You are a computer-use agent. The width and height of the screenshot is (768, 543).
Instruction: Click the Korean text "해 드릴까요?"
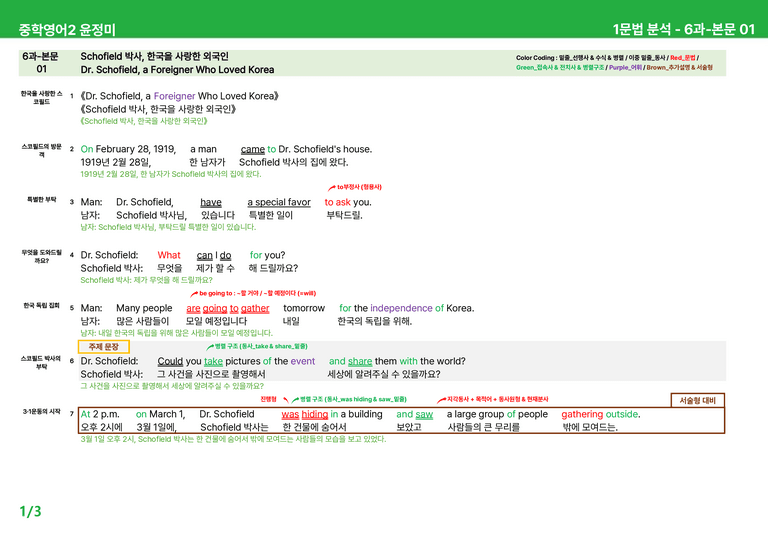click(x=273, y=268)
